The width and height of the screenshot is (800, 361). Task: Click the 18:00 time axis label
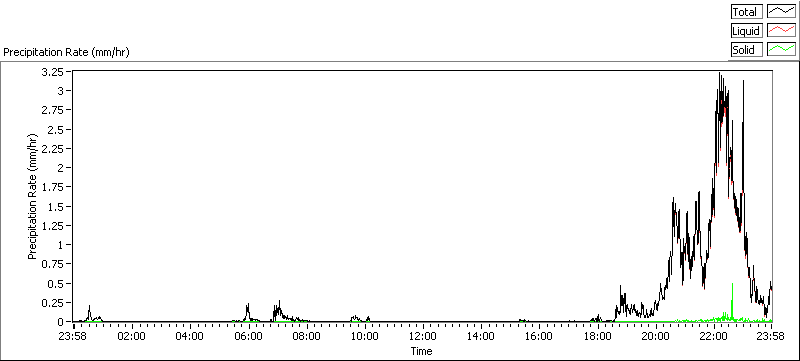pyautogui.click(x=597, y=336)
